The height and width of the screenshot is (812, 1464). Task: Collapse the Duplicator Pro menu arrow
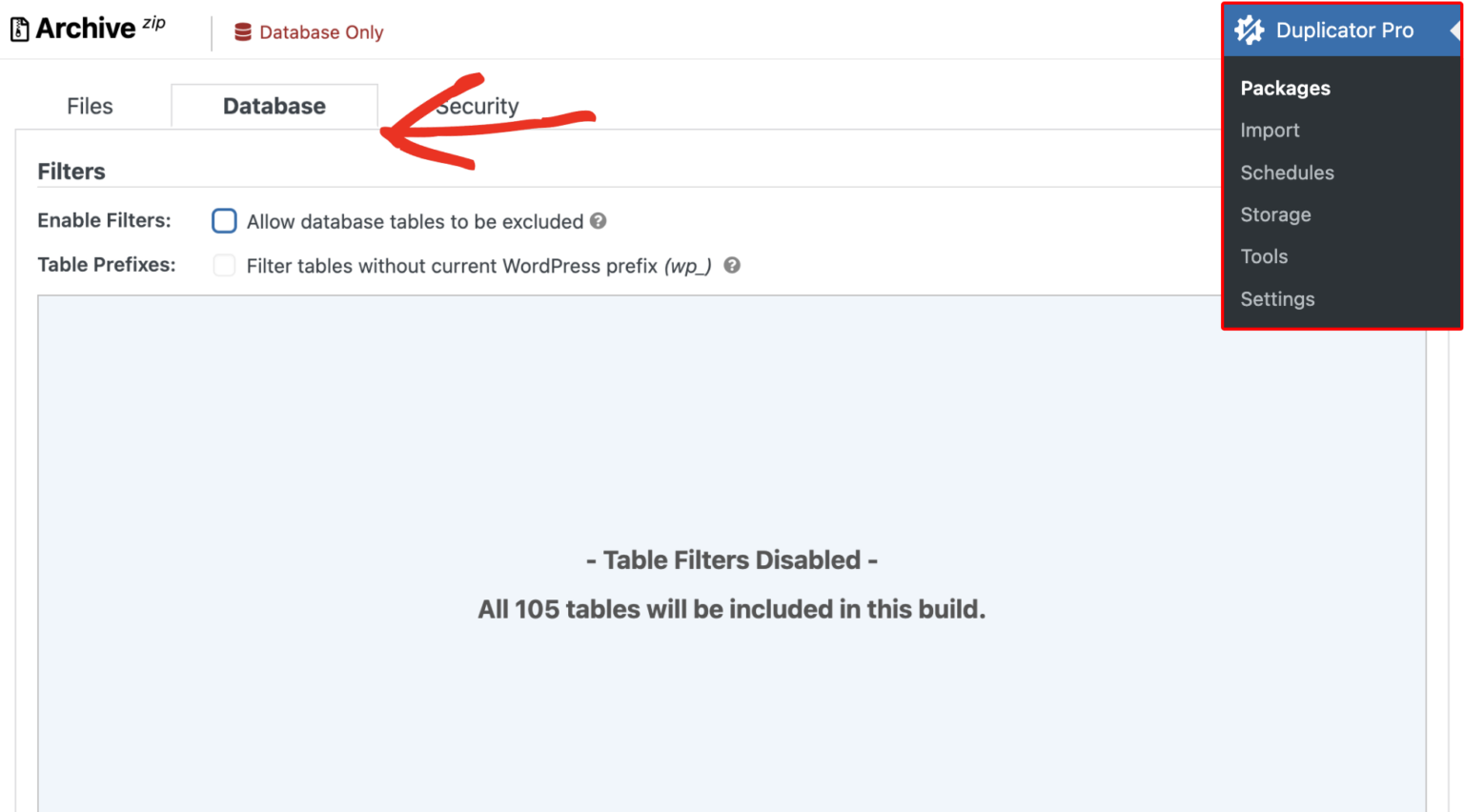[1454, 30]
